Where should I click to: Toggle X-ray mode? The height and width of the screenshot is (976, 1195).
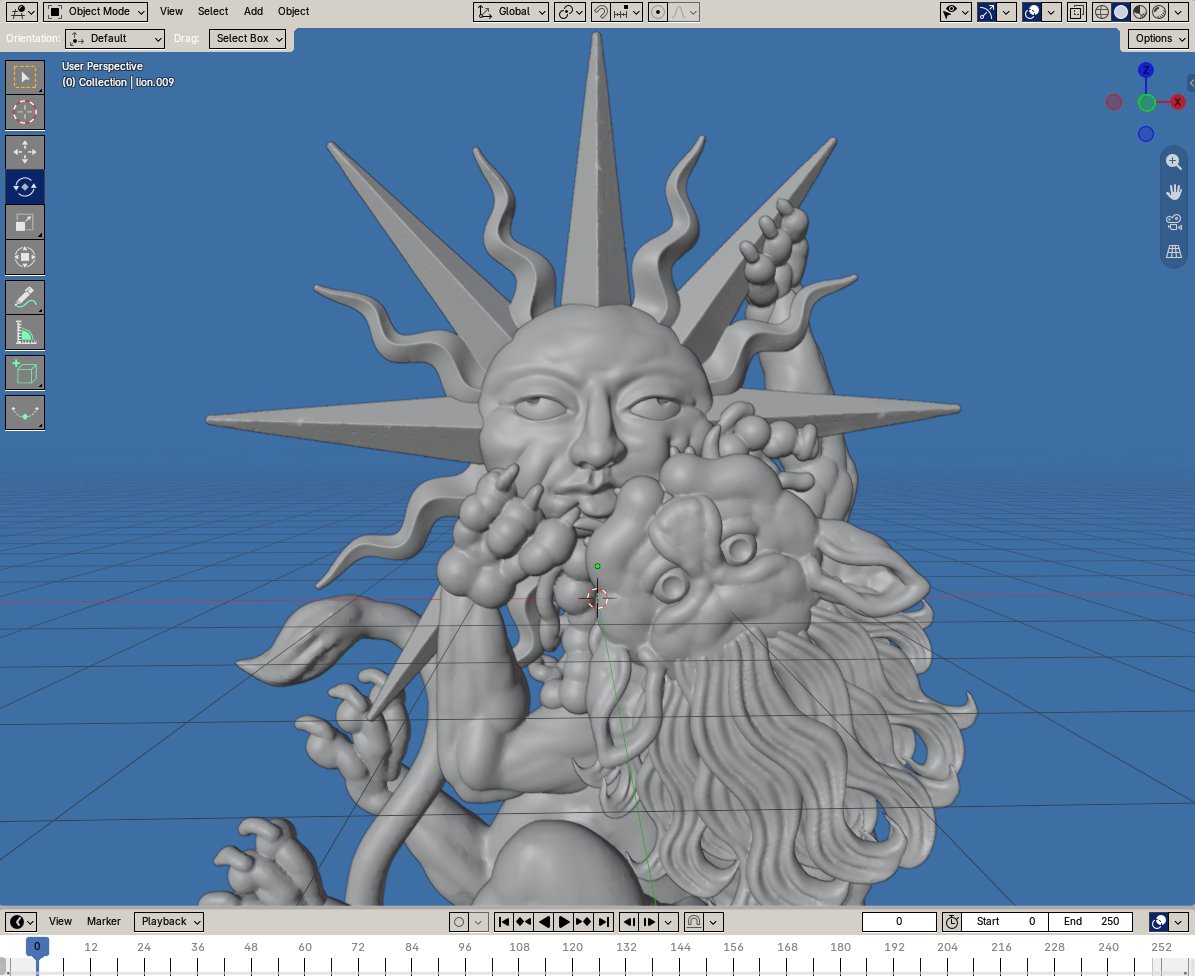(x=1077, y=11)
